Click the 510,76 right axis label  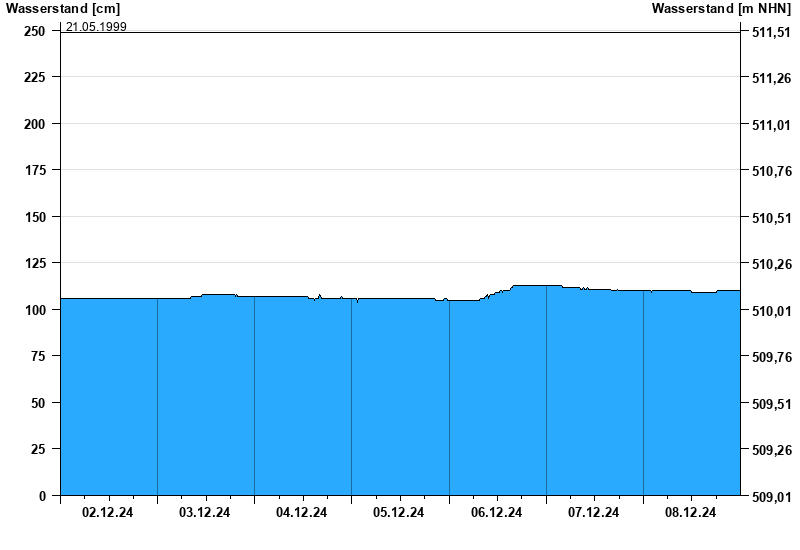tap(770, 171)
